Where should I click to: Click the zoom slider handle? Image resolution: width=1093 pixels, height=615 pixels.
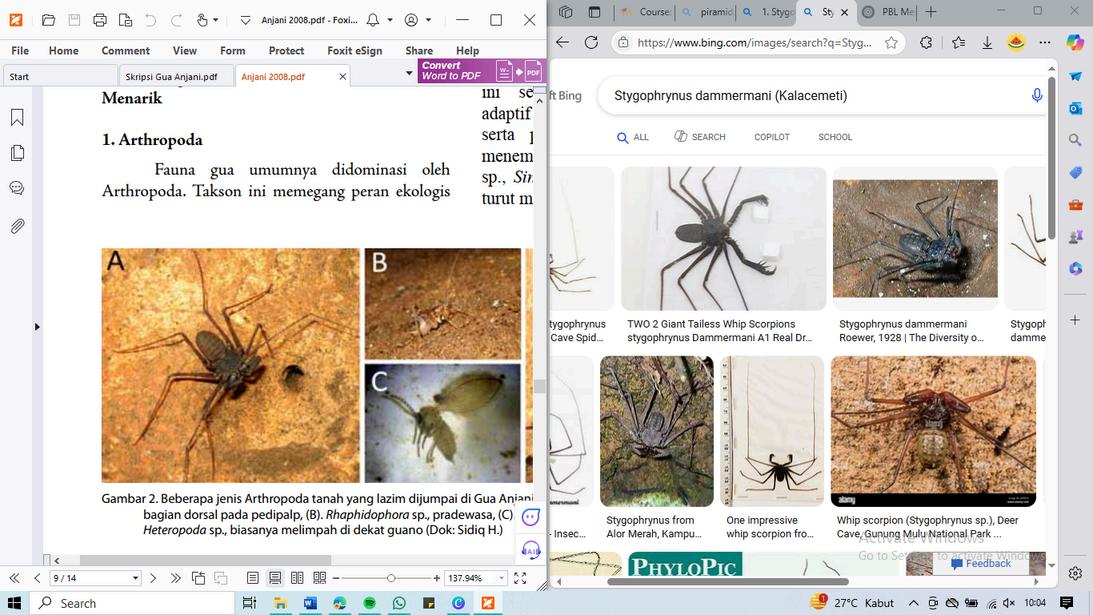(x=391, y=578)
